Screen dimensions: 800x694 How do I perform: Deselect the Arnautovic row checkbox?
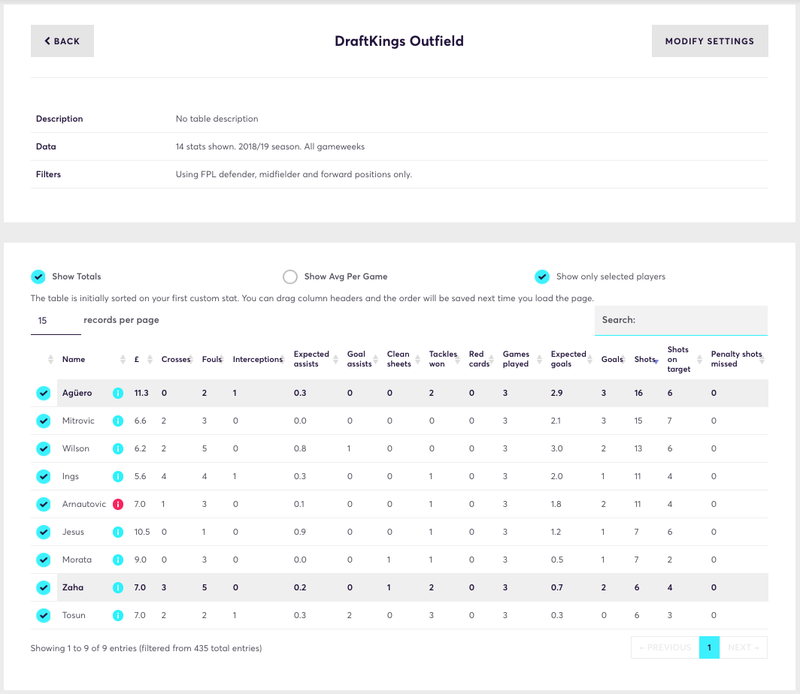(43, 504)
